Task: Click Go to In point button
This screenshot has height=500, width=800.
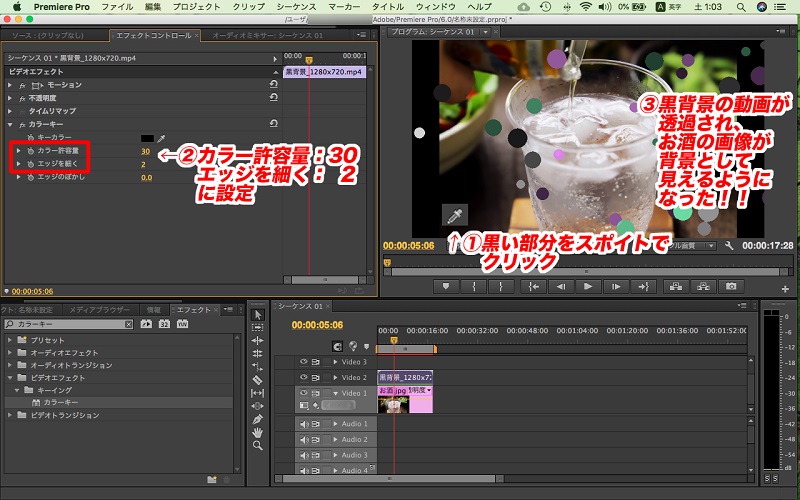Action: coord(533,287)
